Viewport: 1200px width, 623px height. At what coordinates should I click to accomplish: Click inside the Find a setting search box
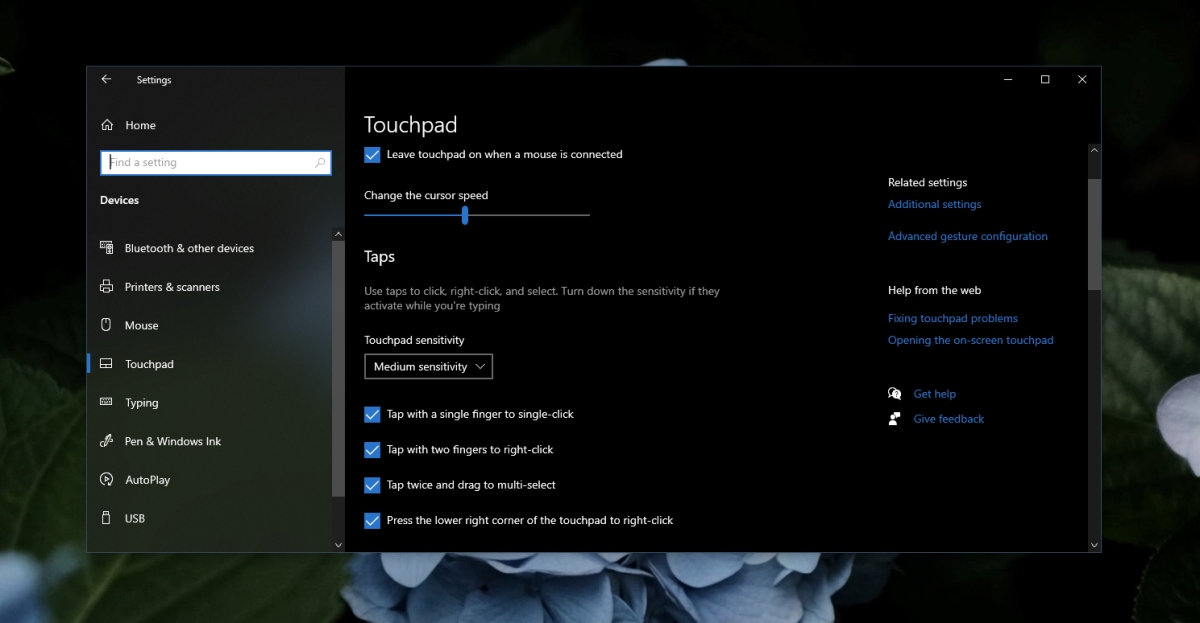click(215, 162)
